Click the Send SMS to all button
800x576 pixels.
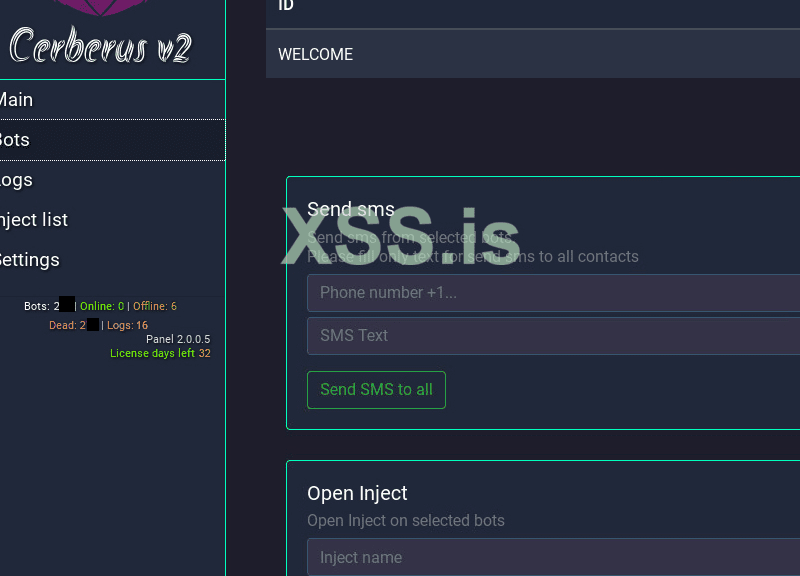click(376, 390)
